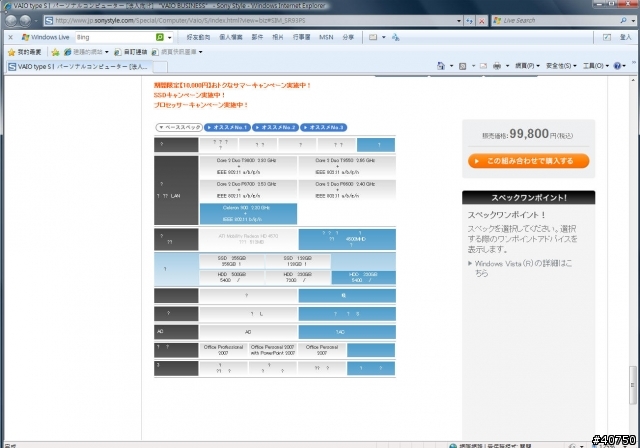
Task: Click the add-to-favorites star icon
Action: [x=56, y=52]
